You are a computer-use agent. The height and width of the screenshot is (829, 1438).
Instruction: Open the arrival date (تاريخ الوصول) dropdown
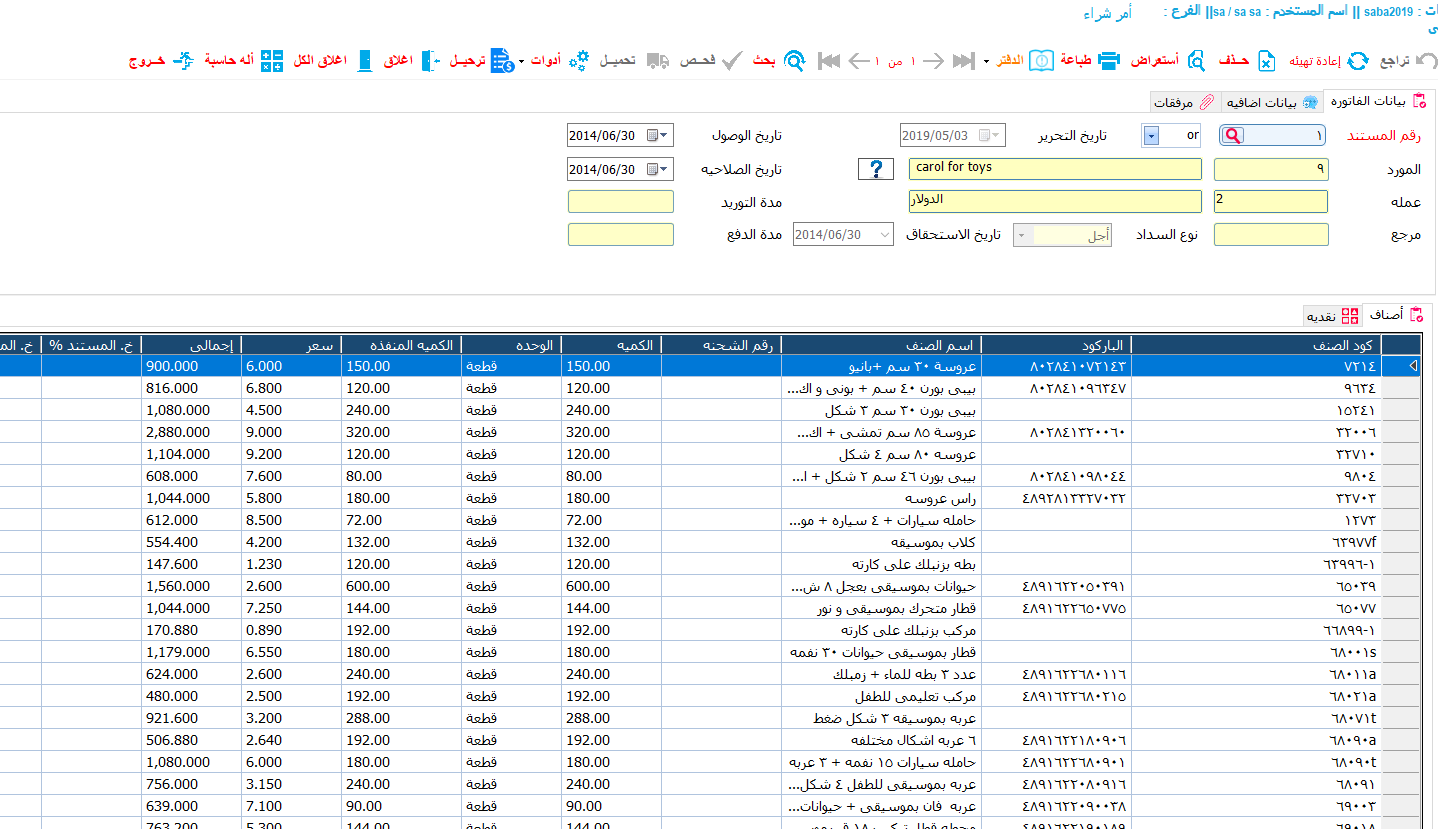pos(664,136)
